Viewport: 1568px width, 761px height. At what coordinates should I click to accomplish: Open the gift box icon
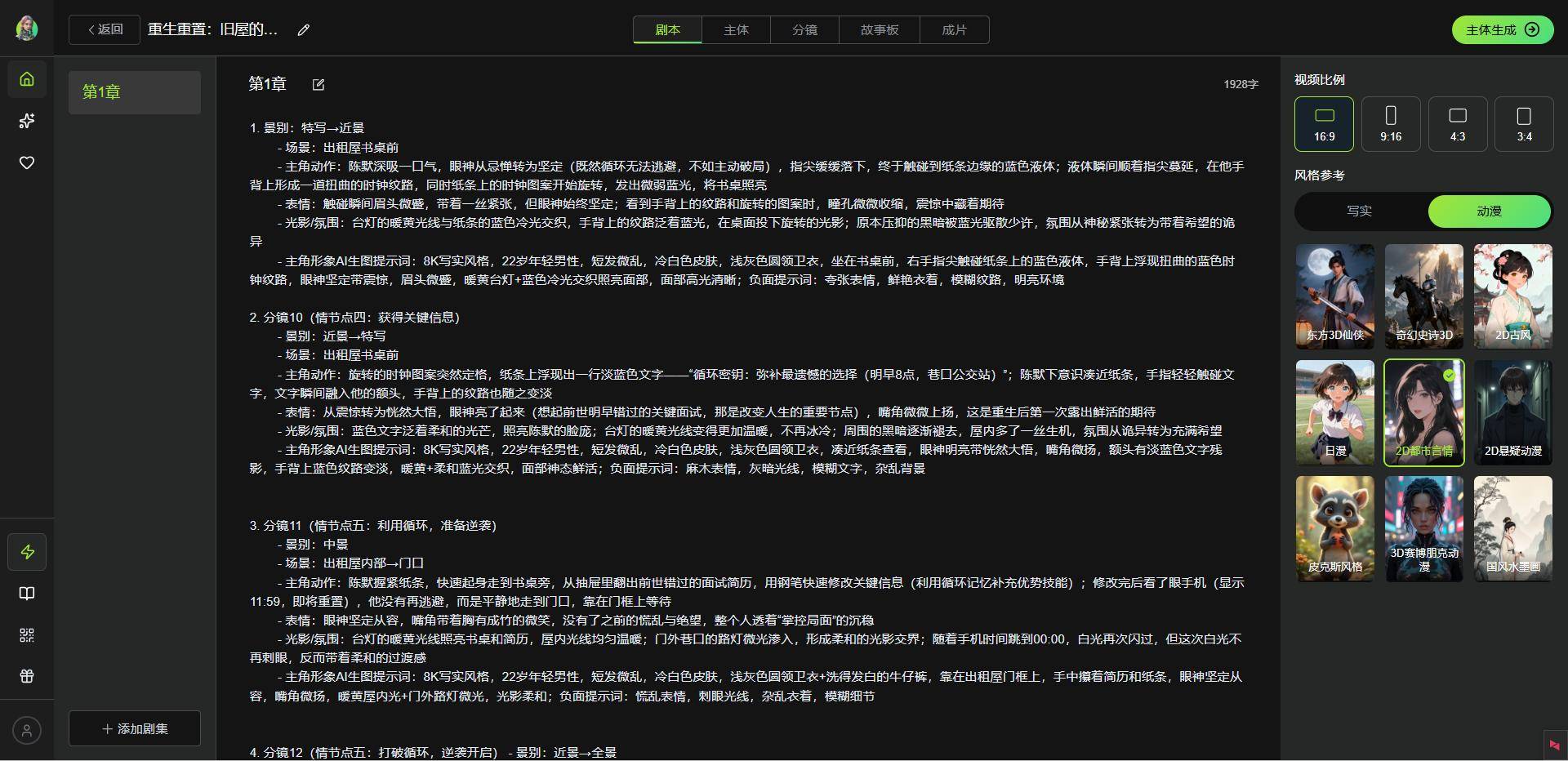(27, 676)
